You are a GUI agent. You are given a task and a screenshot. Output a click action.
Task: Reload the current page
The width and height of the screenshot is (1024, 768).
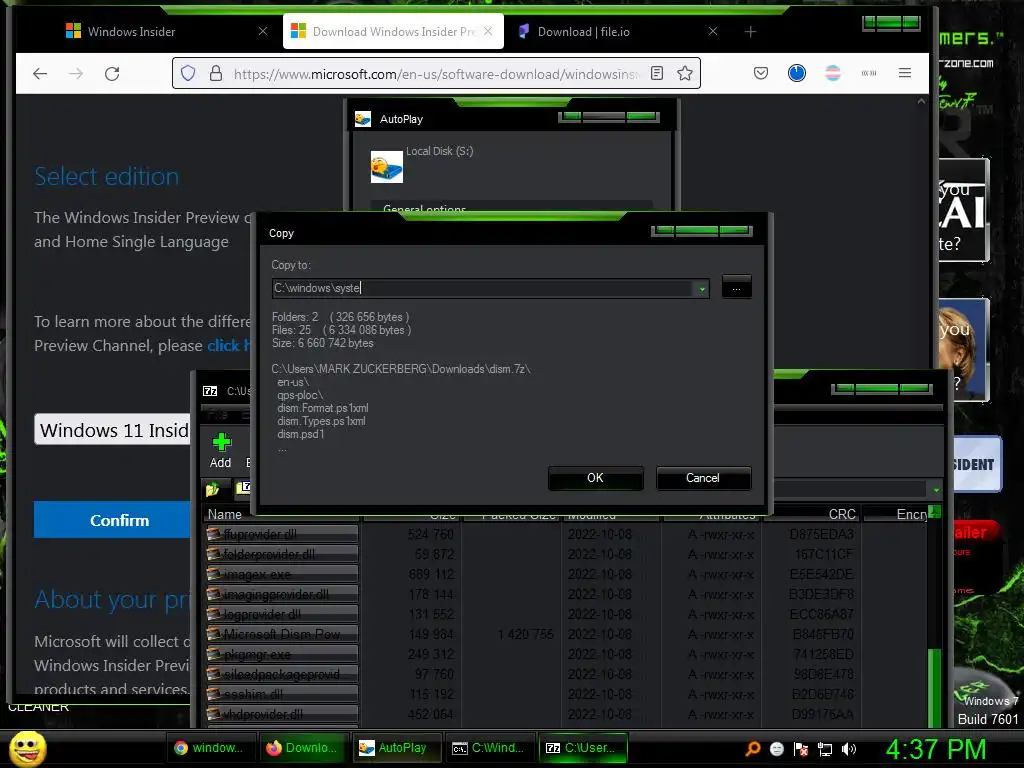pos(112,74)
